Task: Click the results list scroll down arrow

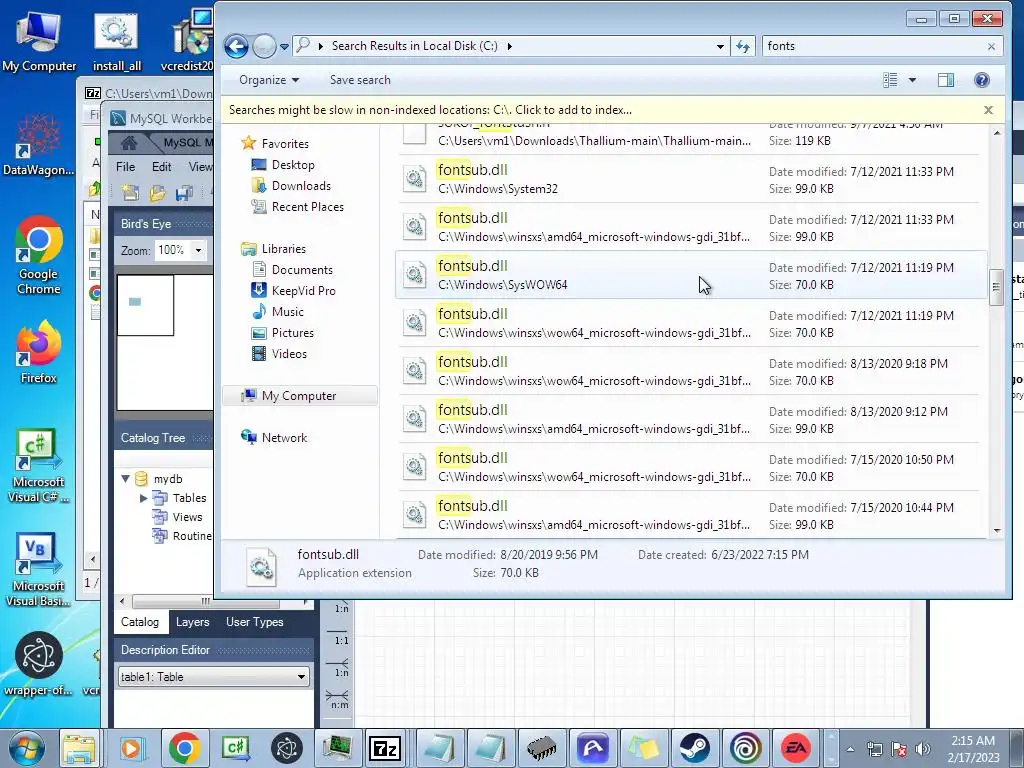Action: point(997,530)
